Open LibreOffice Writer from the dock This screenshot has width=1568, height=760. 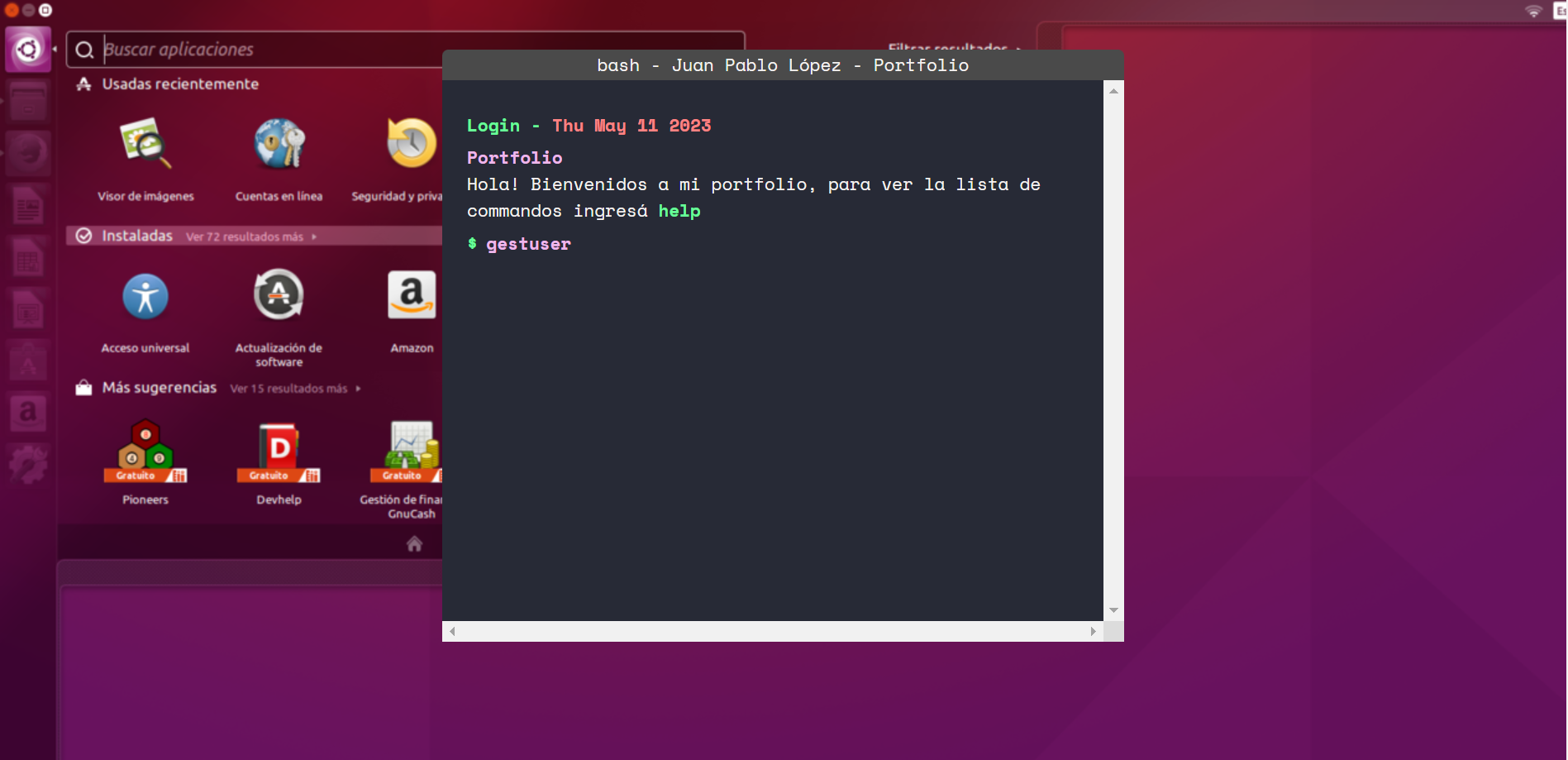[x=28, y=204]
